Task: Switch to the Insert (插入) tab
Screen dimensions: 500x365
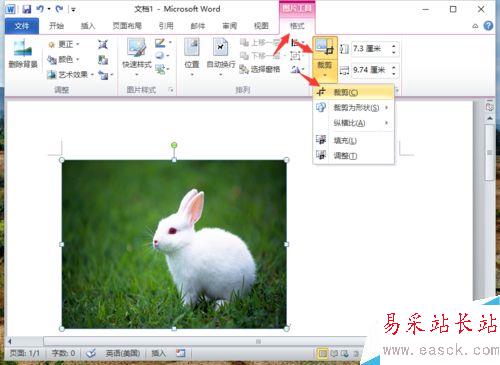Action: [88, 26]
